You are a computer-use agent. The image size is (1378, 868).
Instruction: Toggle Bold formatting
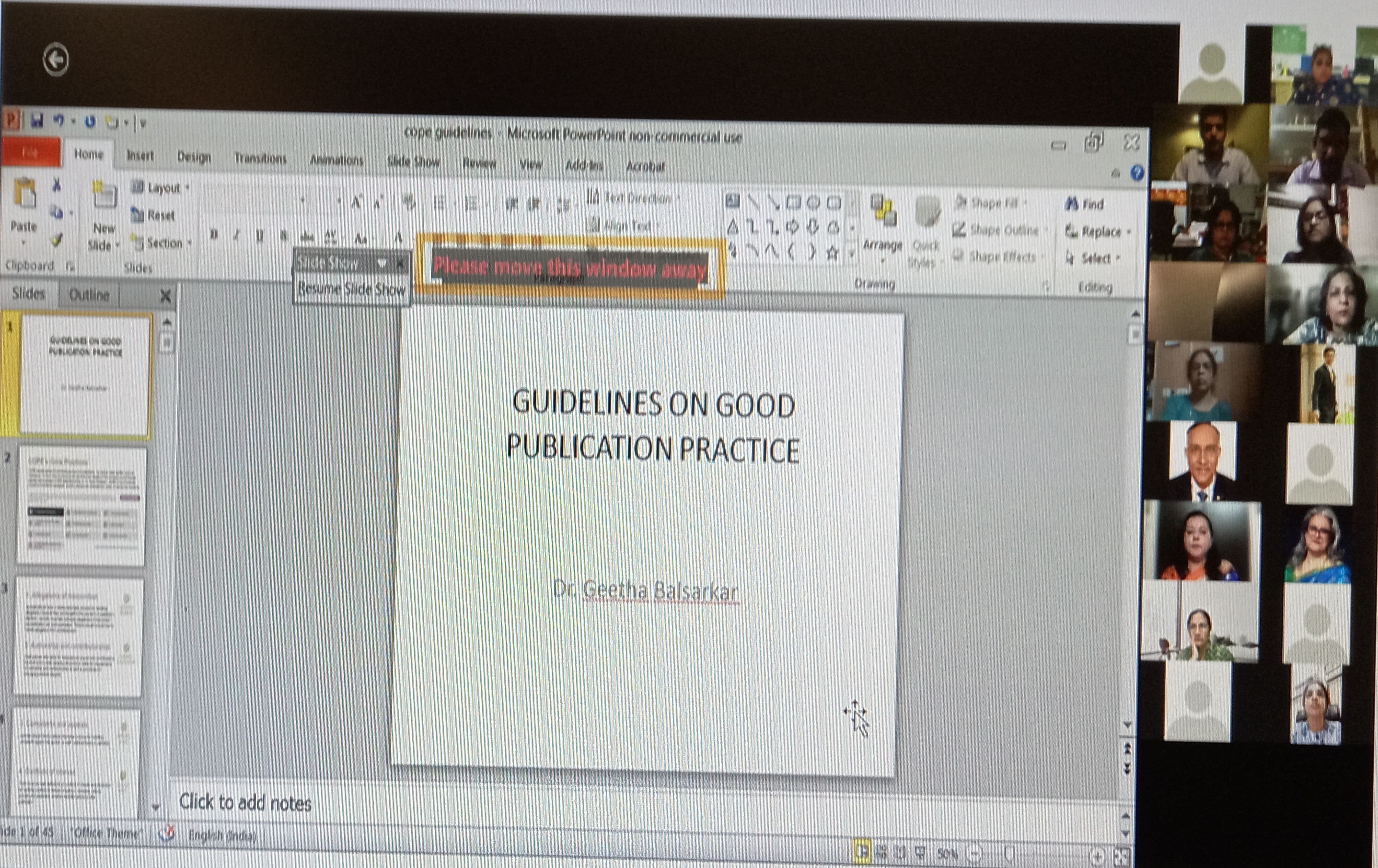click(x=213, y=235)
